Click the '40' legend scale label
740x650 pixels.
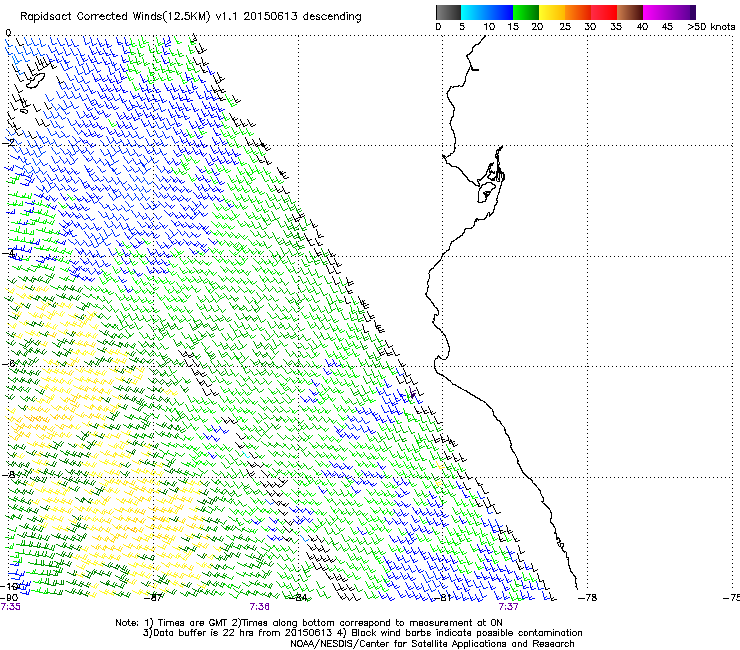(642, 27)
